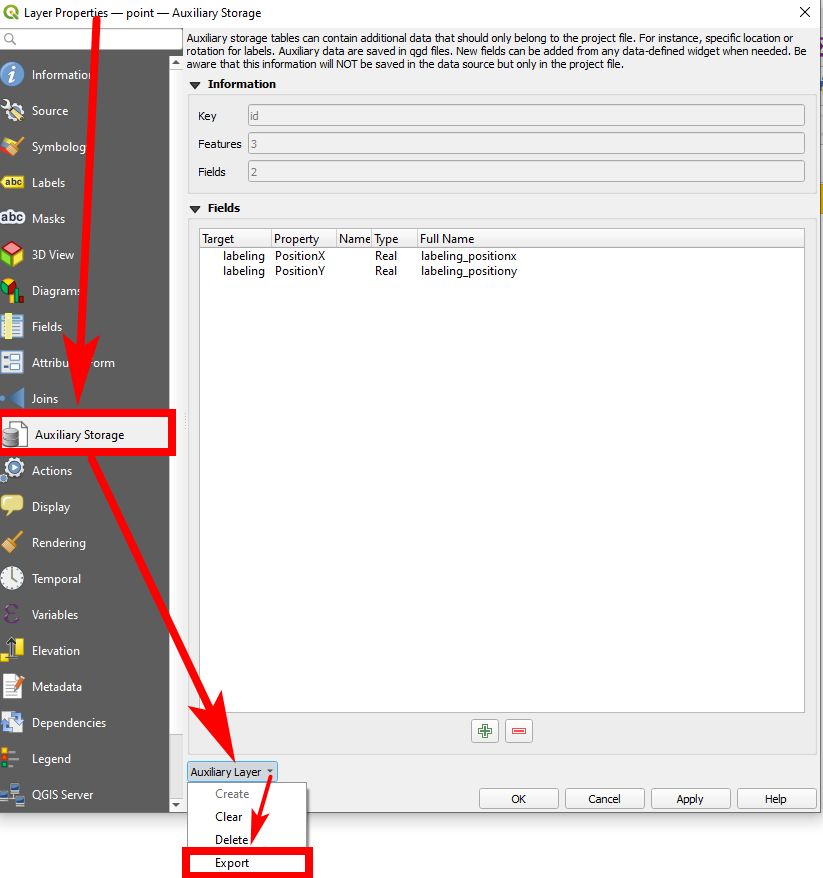The image size is (823, 878).
Task: Open the Actions gear icon
Action: pos(12,470)
